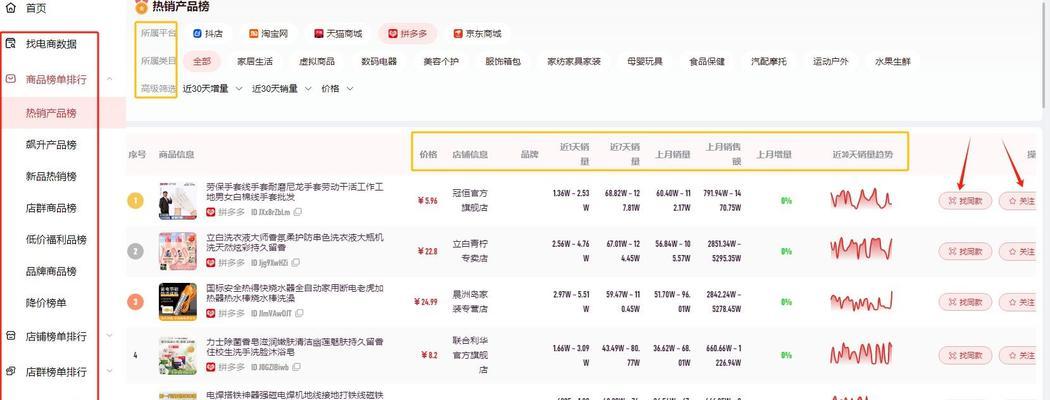
Task: Click the Pinduoduo logo in the 立白洗衣液 row
Action: 210,263
